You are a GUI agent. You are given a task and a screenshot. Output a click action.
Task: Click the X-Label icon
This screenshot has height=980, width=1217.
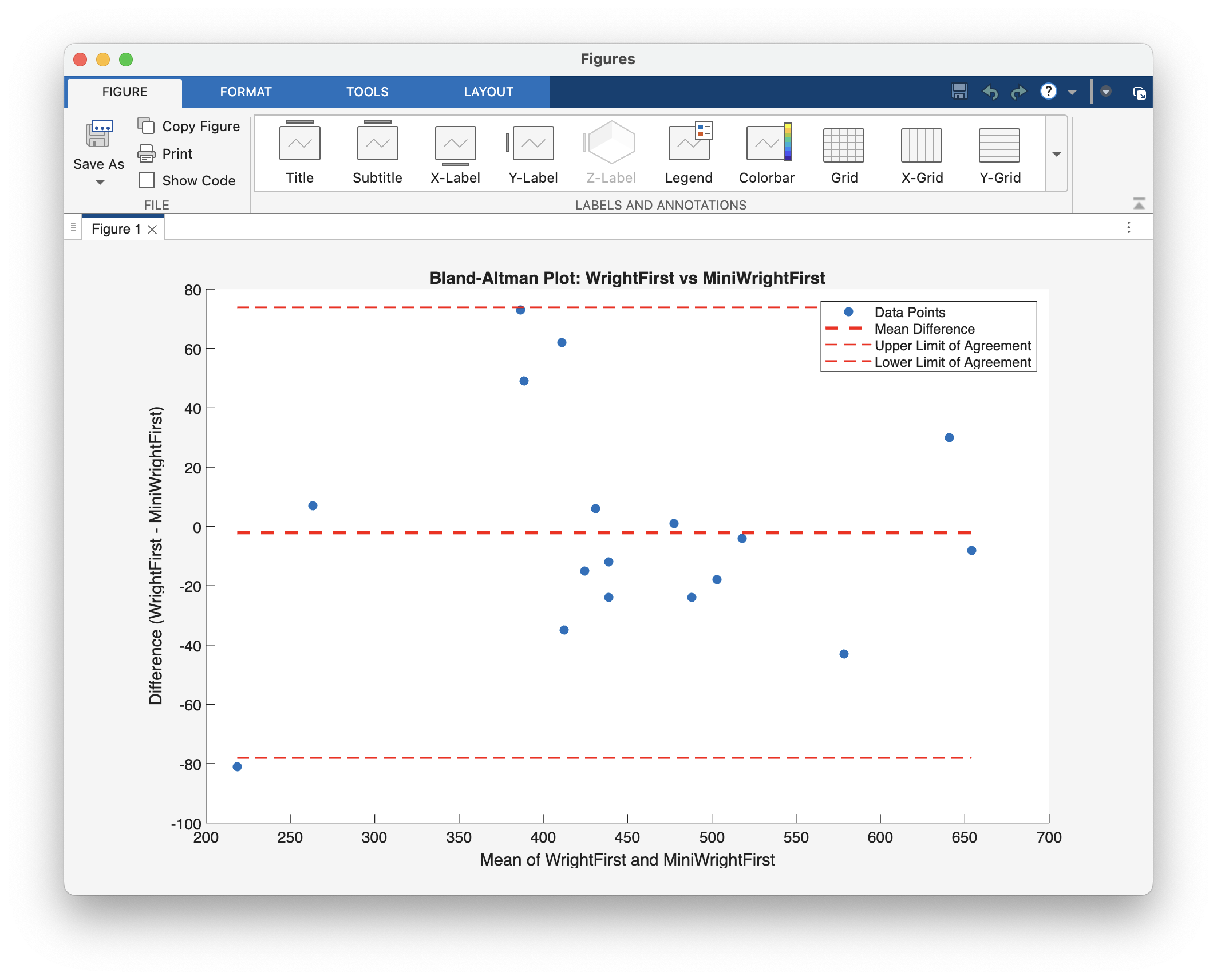coord(455,143)
